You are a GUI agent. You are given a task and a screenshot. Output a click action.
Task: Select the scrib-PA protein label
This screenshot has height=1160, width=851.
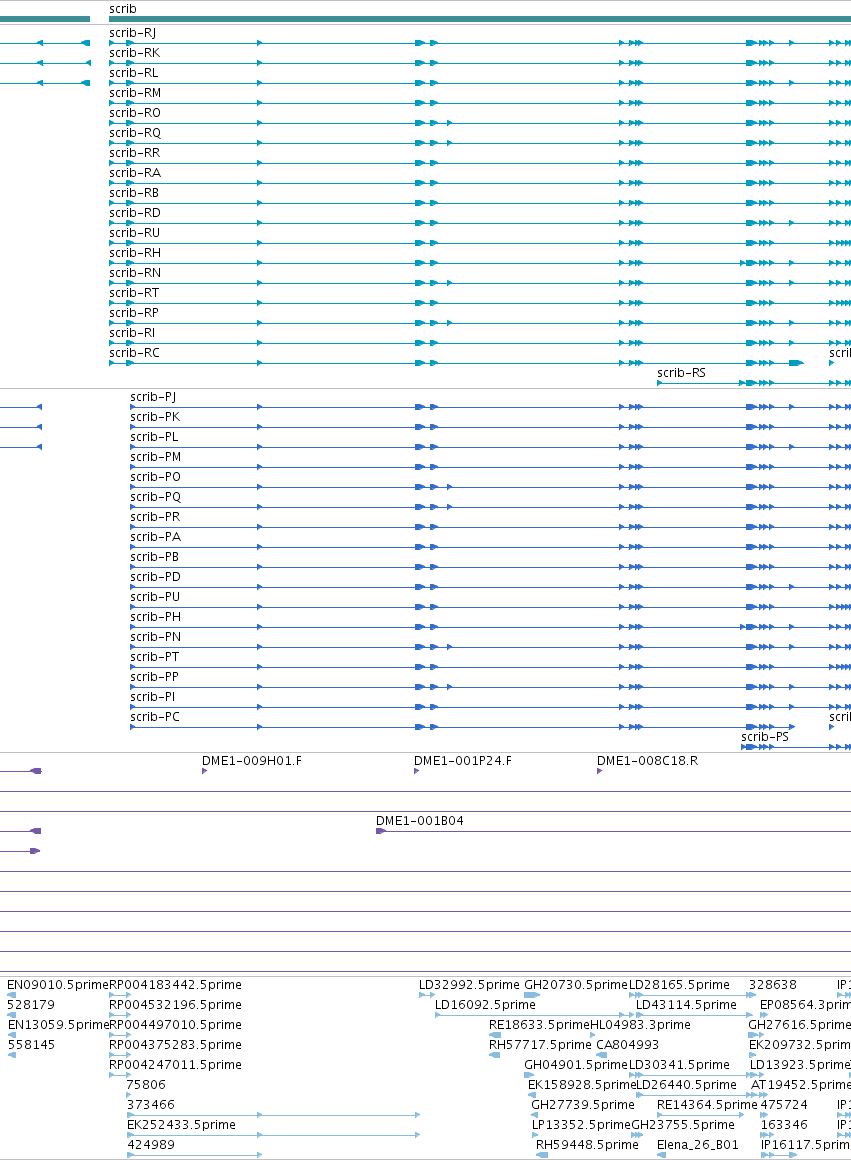tap(155, 536)
